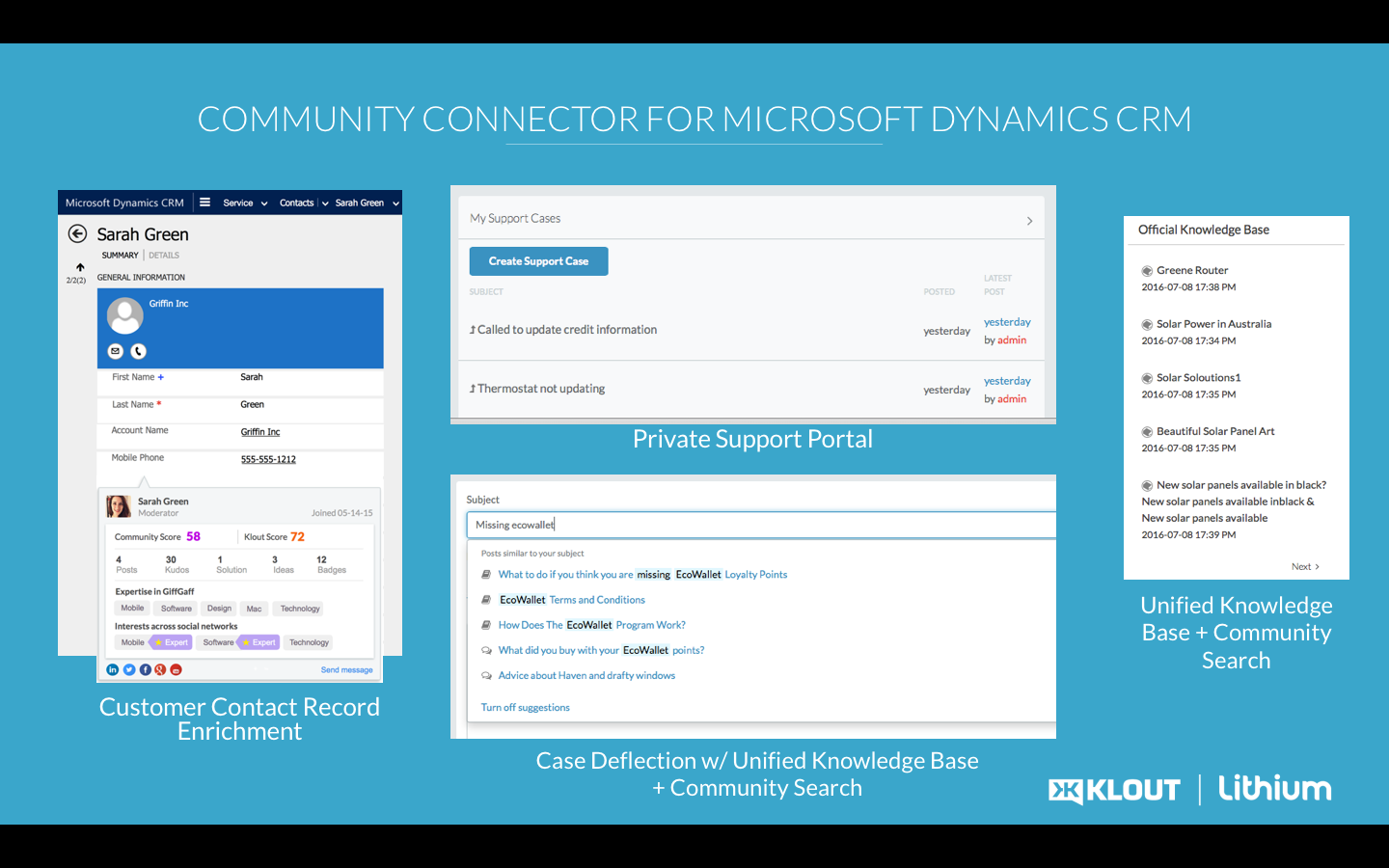Image resolution: width=1389 pixels, height=868 pixels.
Task: Go to Next knowledge base page
Action: point(1305,567)
